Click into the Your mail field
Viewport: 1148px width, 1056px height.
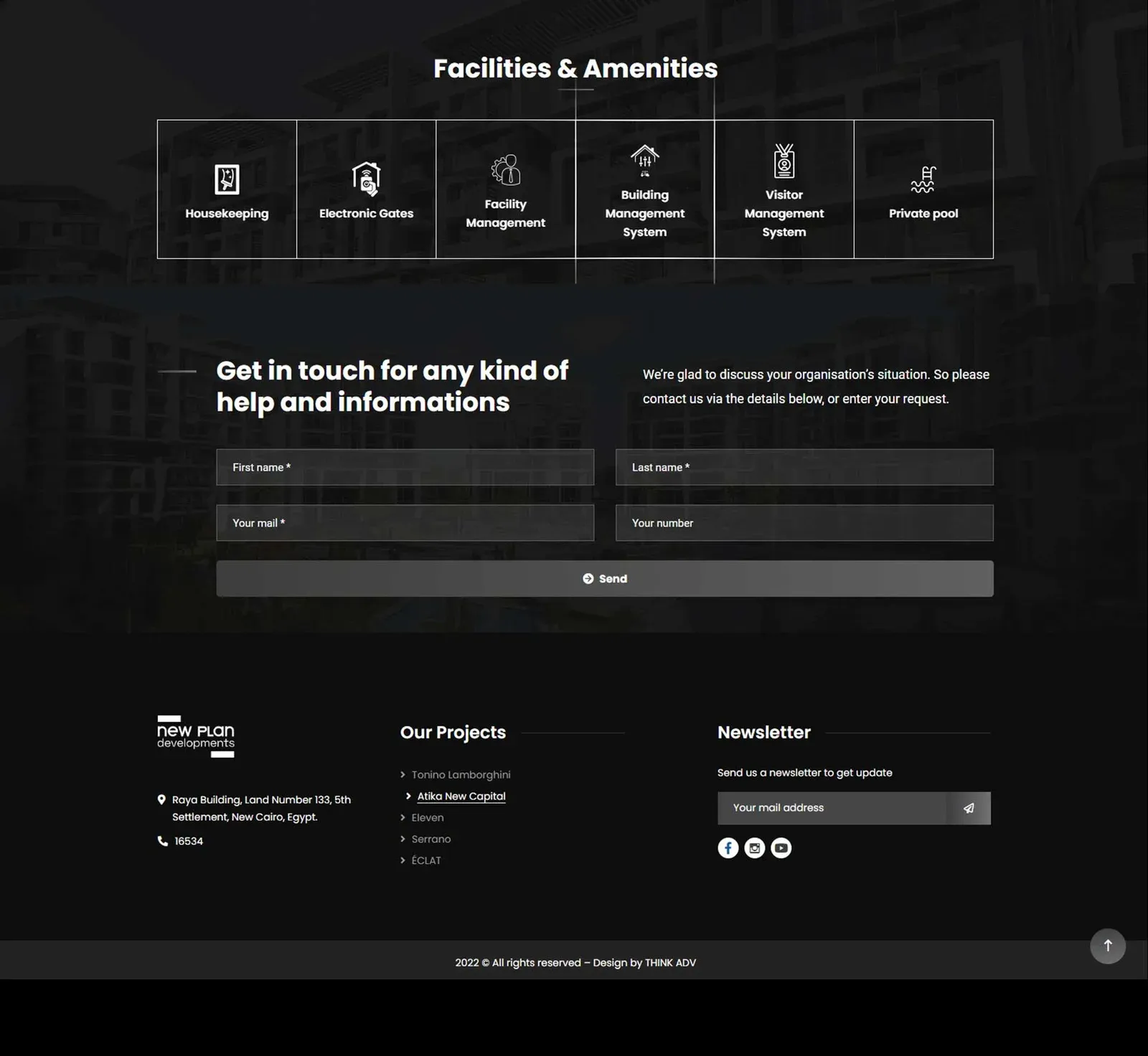[x=405, y=523]
